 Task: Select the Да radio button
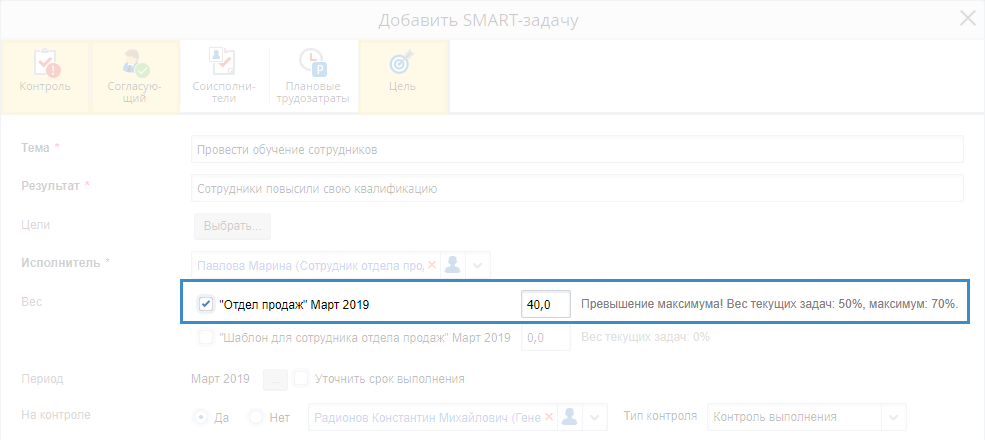(200, 417)
